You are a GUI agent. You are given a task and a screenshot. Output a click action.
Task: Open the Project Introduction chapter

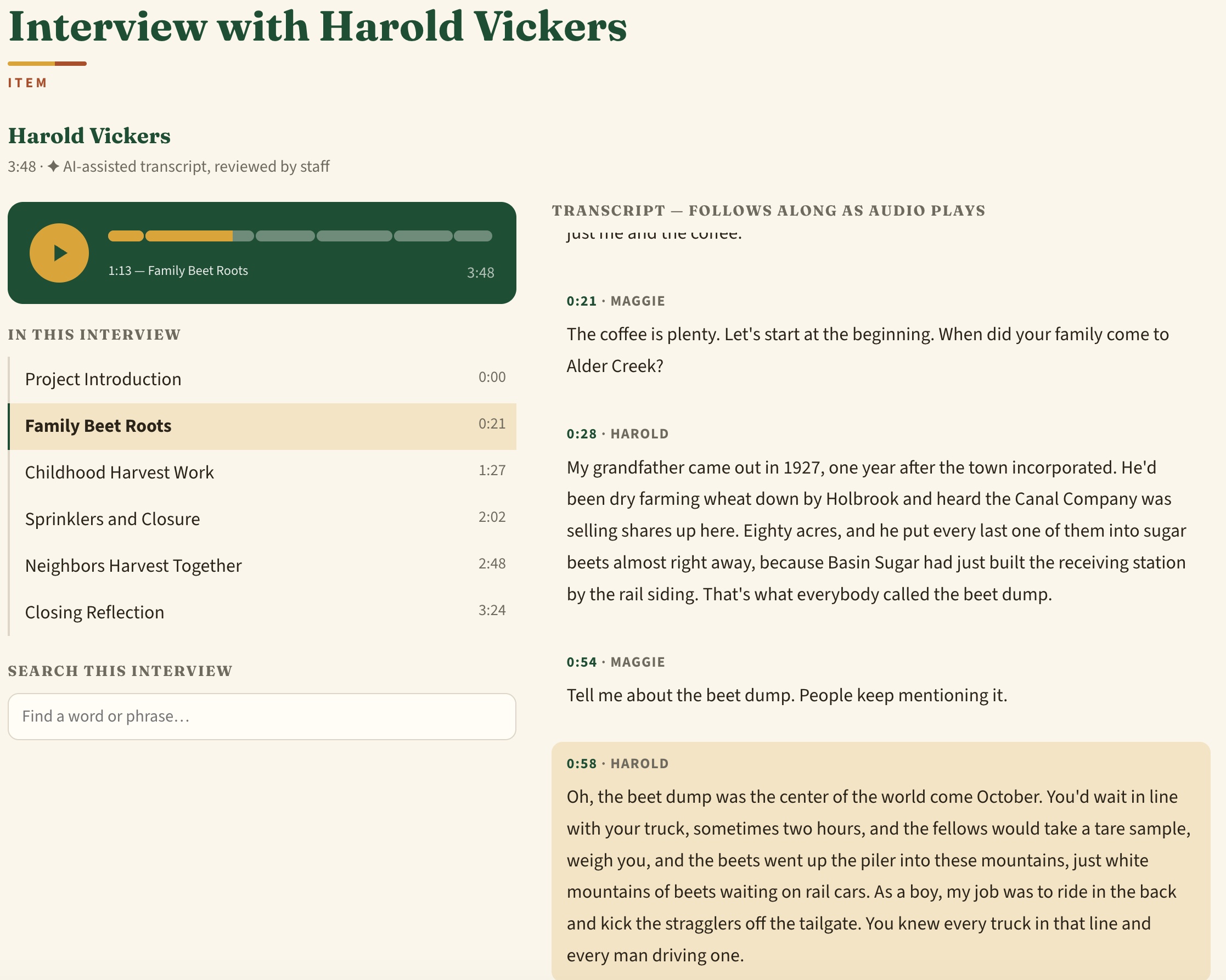[x=263, y=379]
